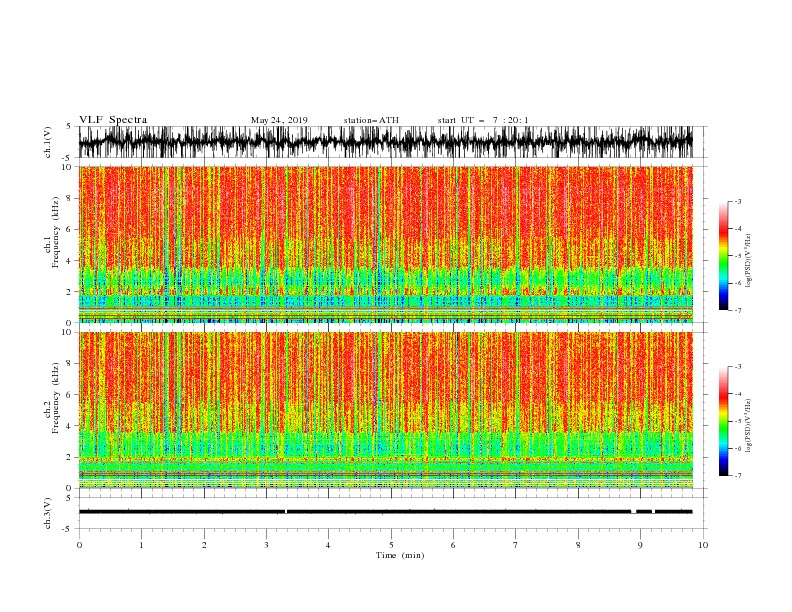Click the "ch.1 Frequency (kHz)" axis label
The image size is (792, 612).
[x=52, y=233]
